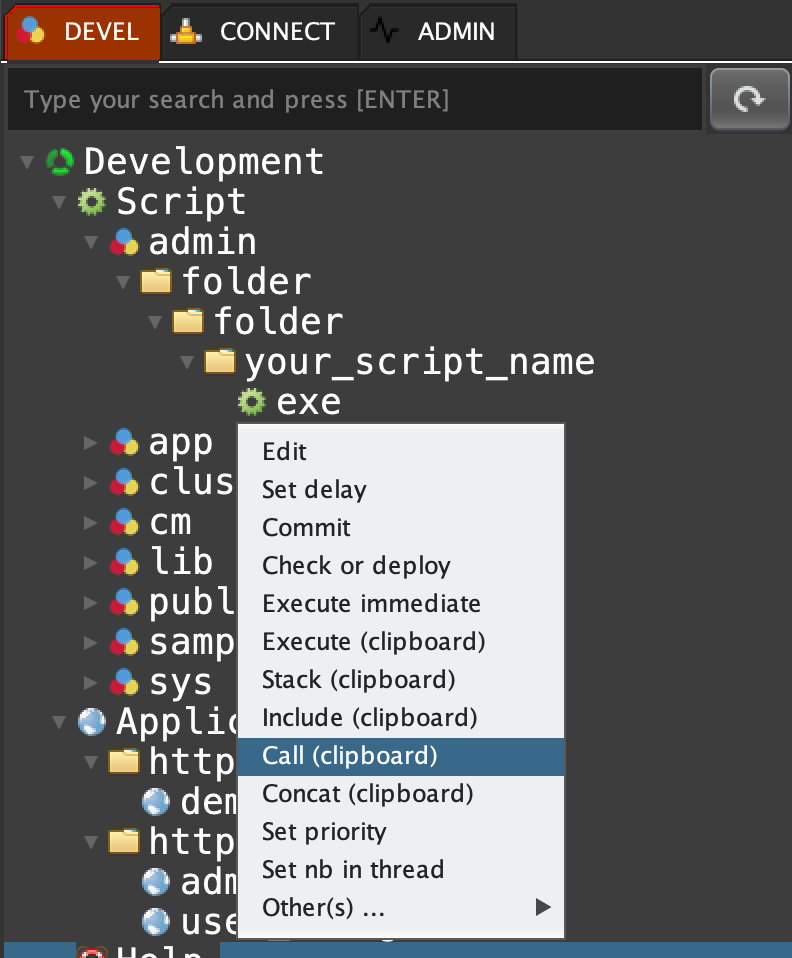Click the green Development root icon
This screenshot has height=958, width=792.
pyautogui.click(x=60, y=161)
